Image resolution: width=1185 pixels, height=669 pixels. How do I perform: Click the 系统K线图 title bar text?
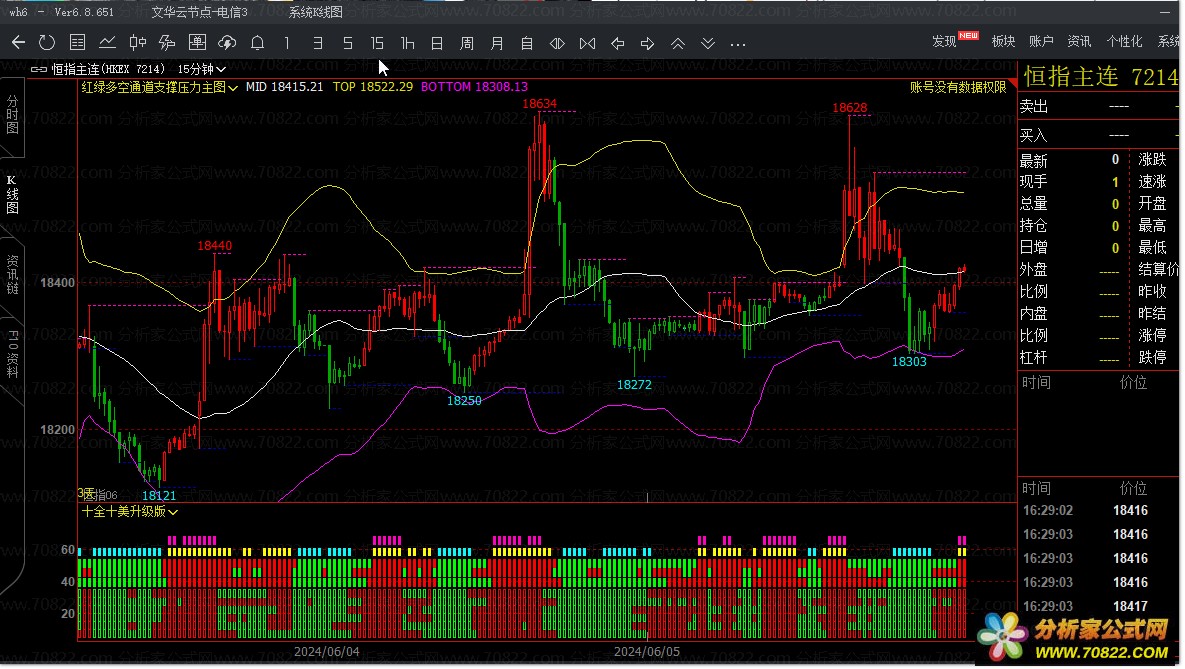point(315,12)
